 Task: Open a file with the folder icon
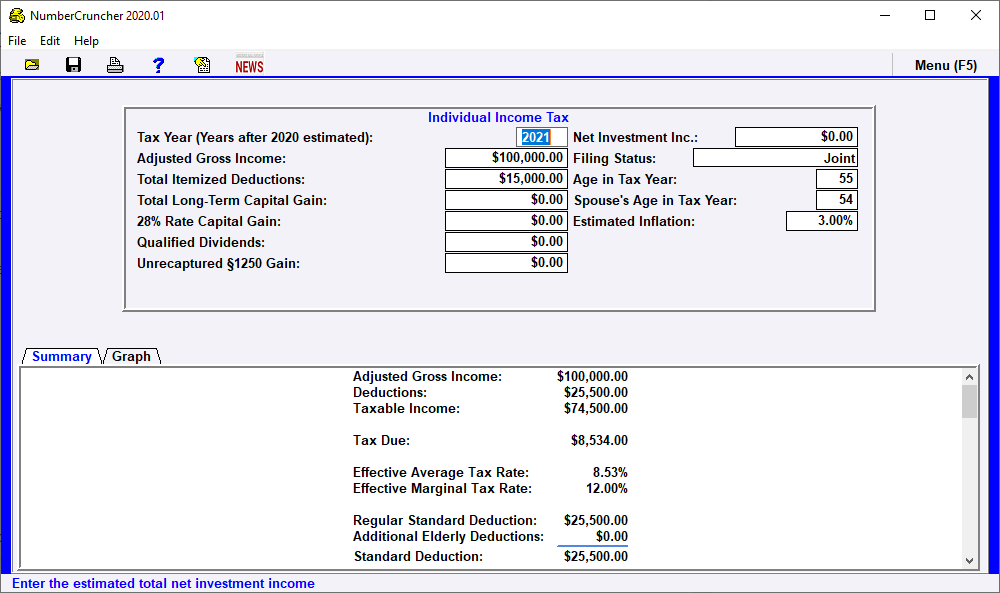32,65
